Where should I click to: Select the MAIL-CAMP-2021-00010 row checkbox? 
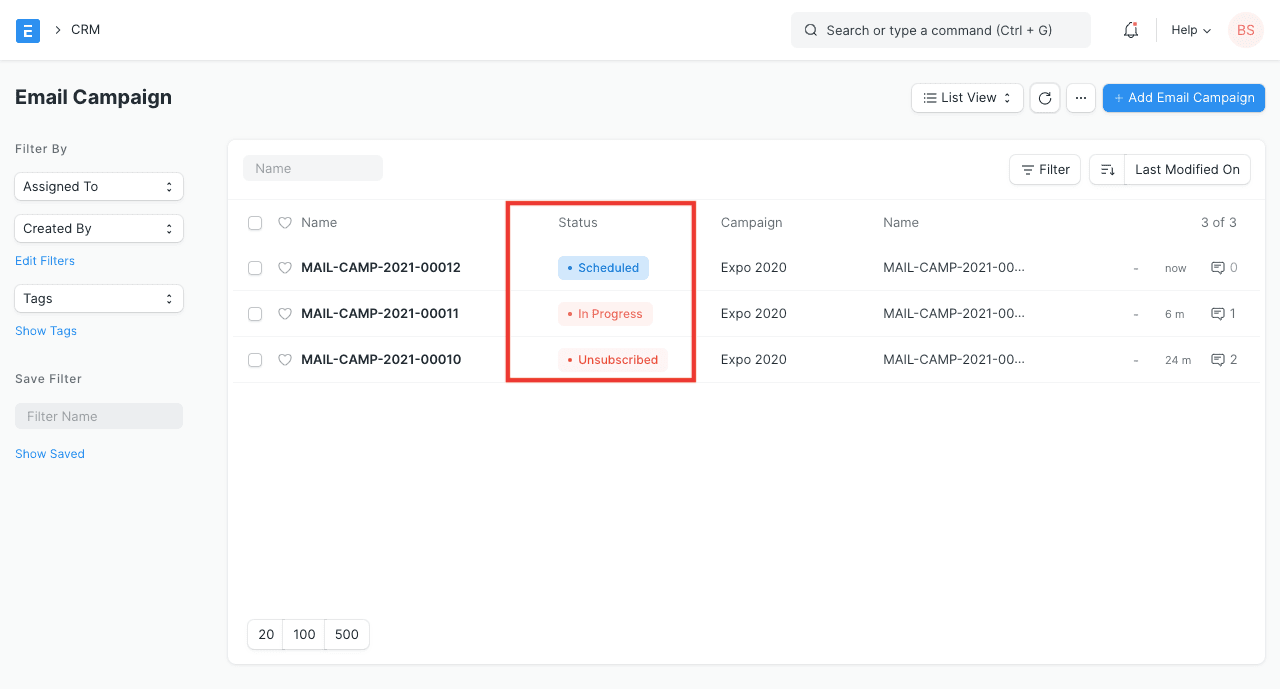tap(255, 360)
